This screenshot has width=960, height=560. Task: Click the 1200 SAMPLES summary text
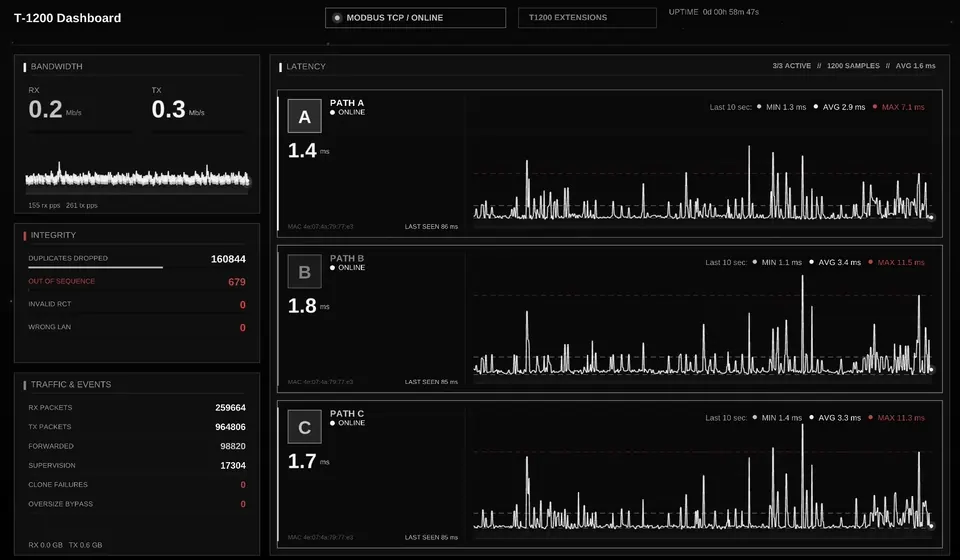(x=853, y=66)
